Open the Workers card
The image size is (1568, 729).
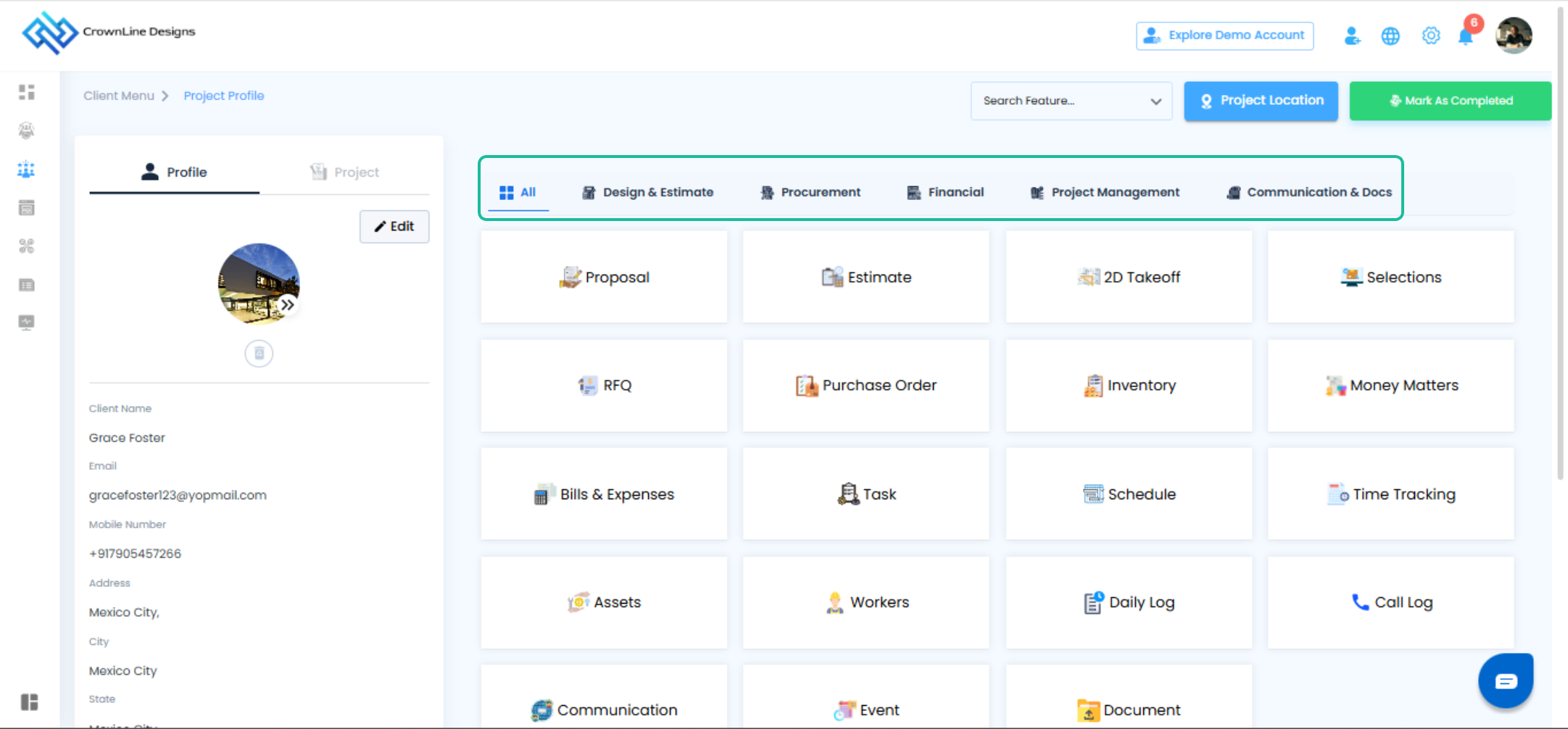pyautogui.click(x=866, y=602)
